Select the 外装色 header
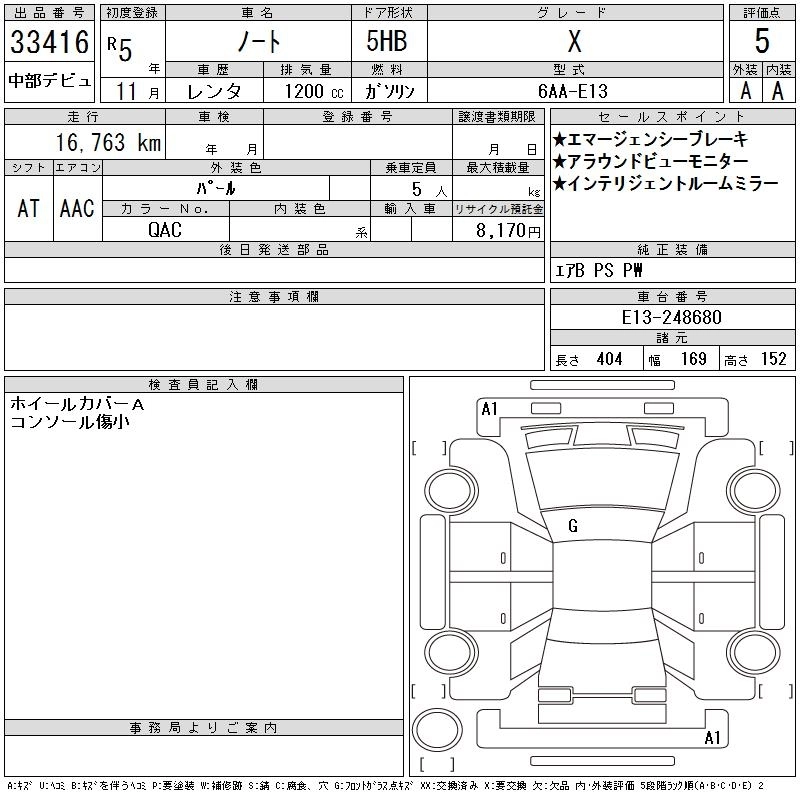Image resolution: width=800 pixels, height=800 pixels. click(x=236, y=168)
